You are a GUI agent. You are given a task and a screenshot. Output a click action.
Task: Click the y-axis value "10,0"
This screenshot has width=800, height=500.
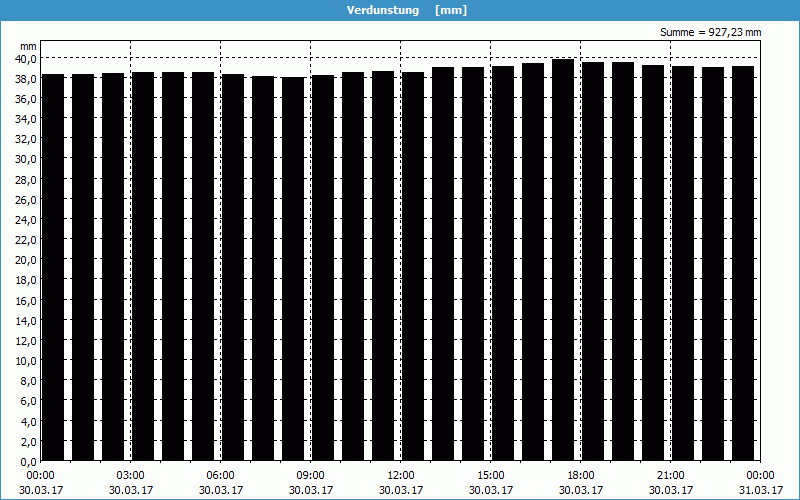26,361
